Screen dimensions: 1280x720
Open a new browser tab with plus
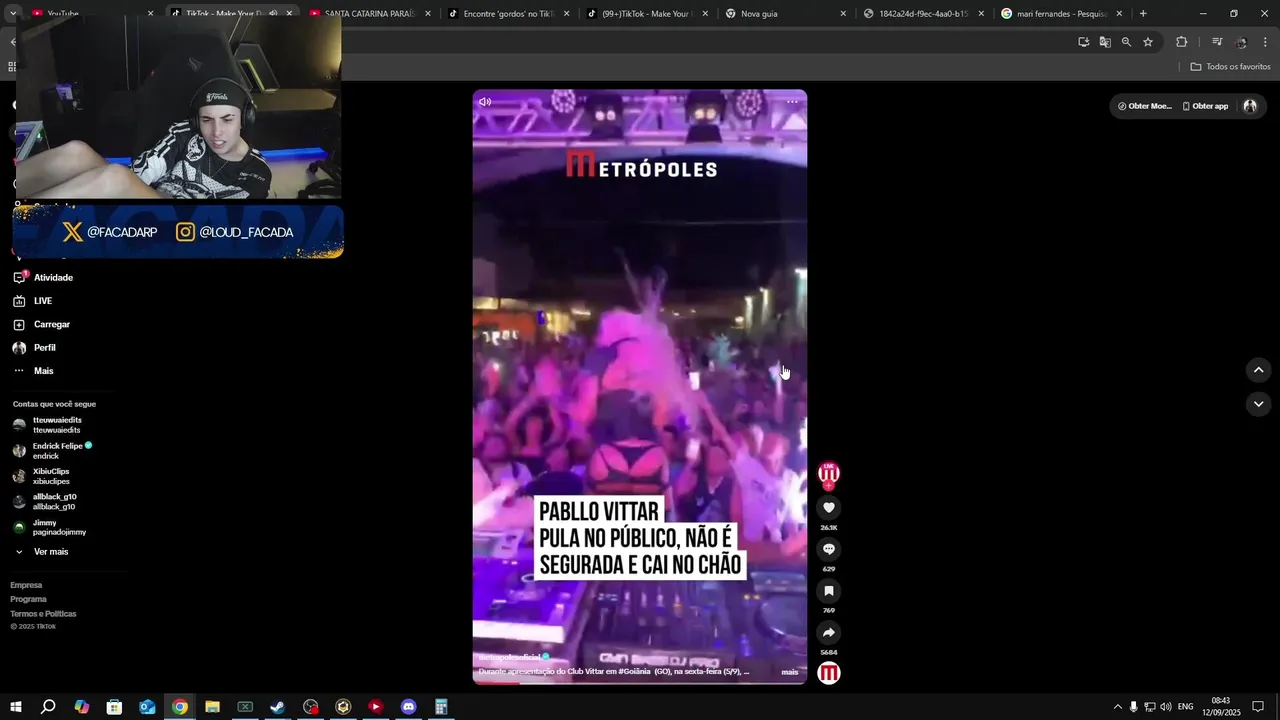coord(1143,13)
